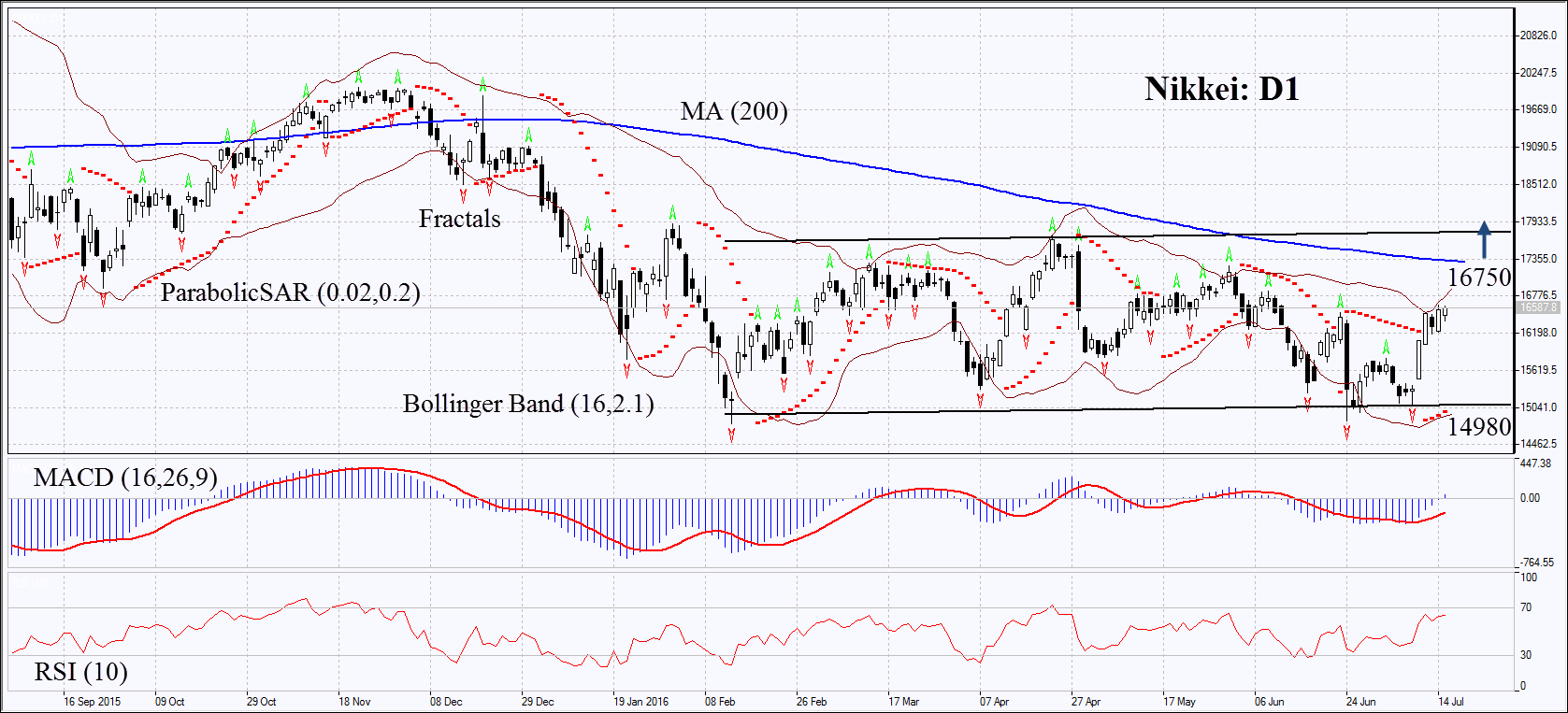
Task: Click the 'Fractals' label on chart
Action: [x=459, y=219]
